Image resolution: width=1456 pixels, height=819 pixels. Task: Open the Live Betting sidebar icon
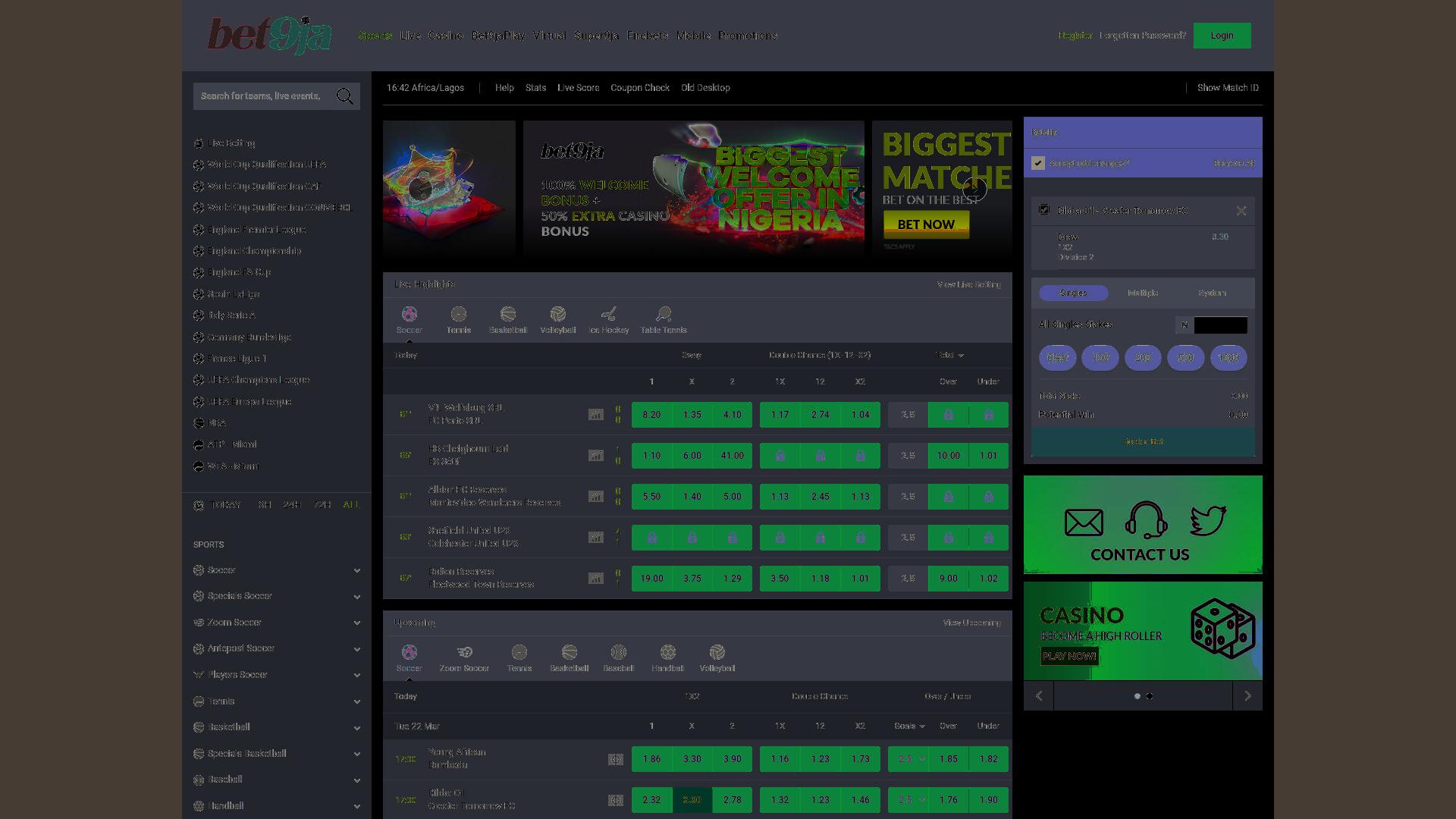click(x=199, y=143)
